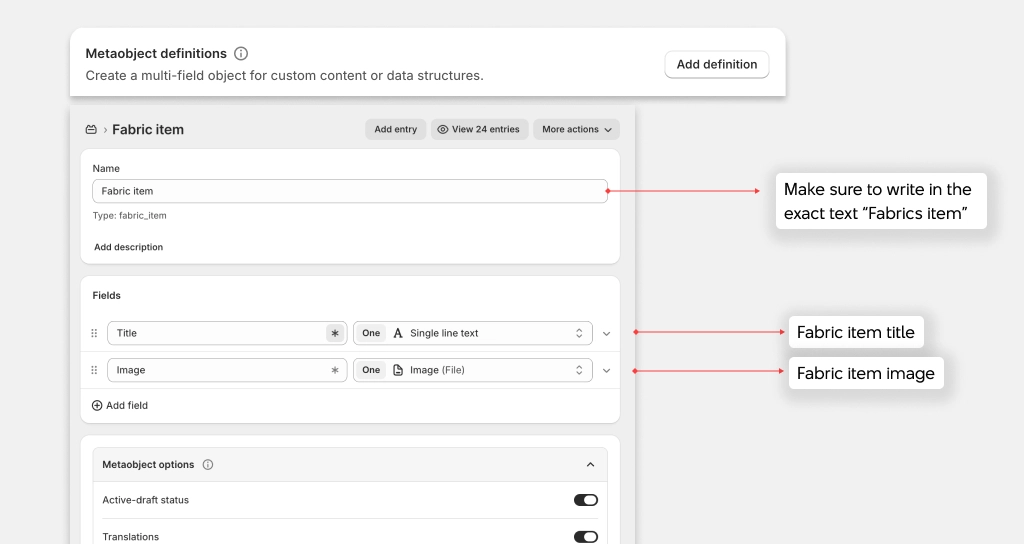The height and width of the screenshot is (544, 1024).
Task: Expand the Image field row chevron
Action: pos(607,371)
